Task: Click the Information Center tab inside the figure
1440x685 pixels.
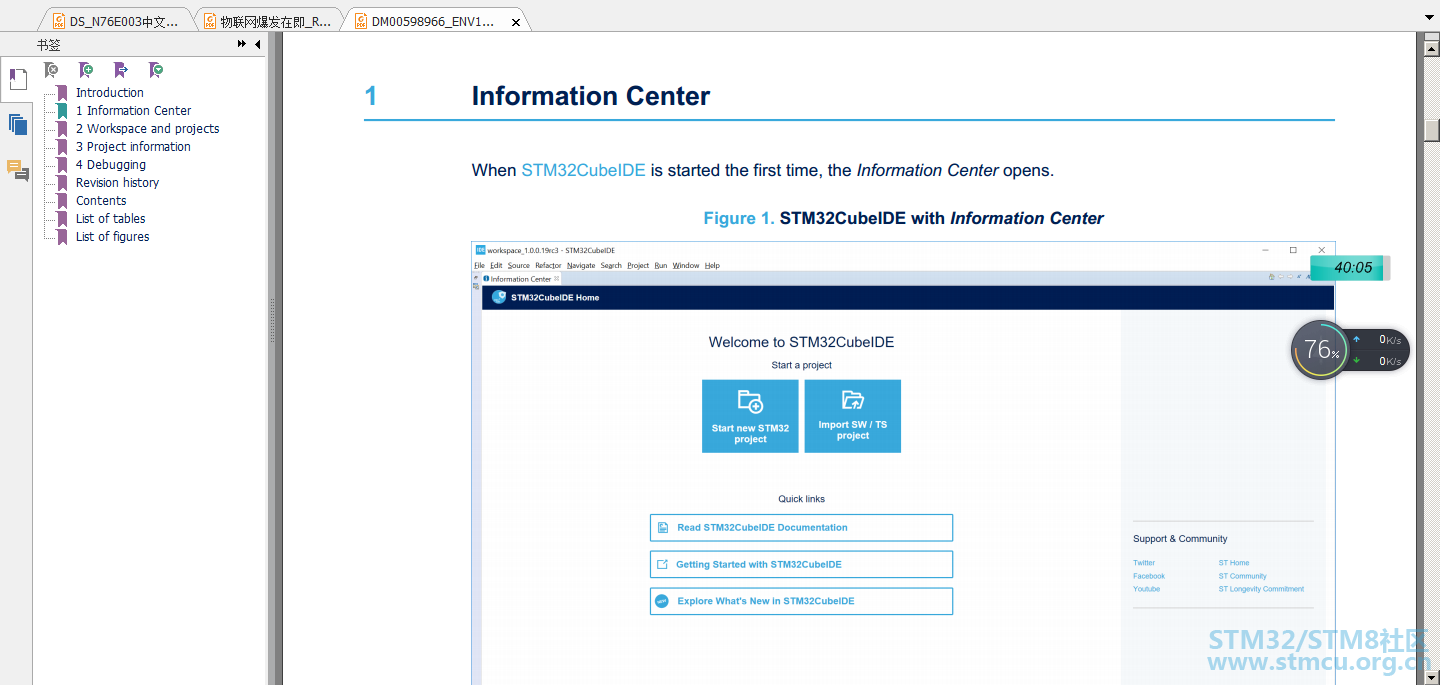Action: click(x=520, y=279)
